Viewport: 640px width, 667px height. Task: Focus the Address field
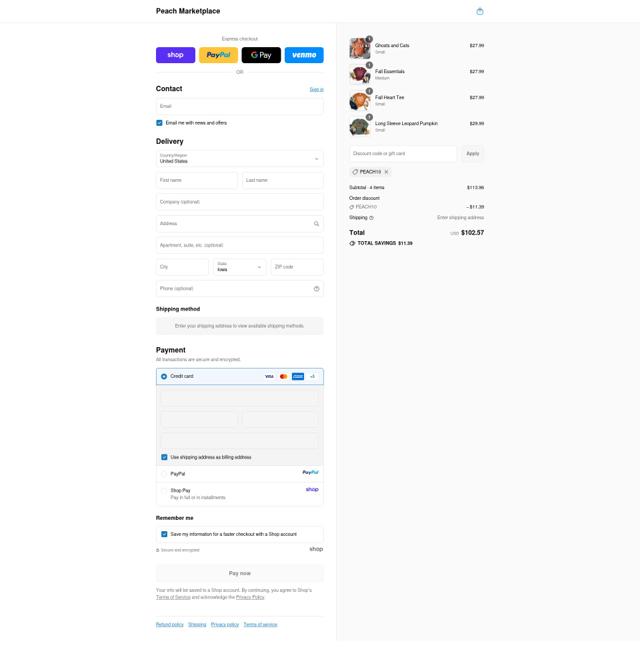click(x=239, y=224)
